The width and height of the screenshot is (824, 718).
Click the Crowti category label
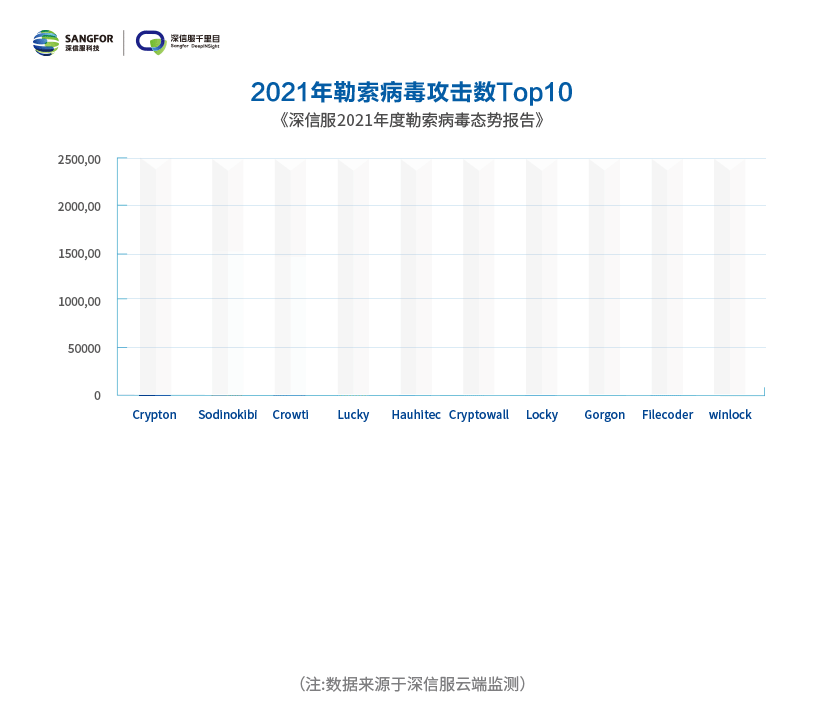[290, 415]
